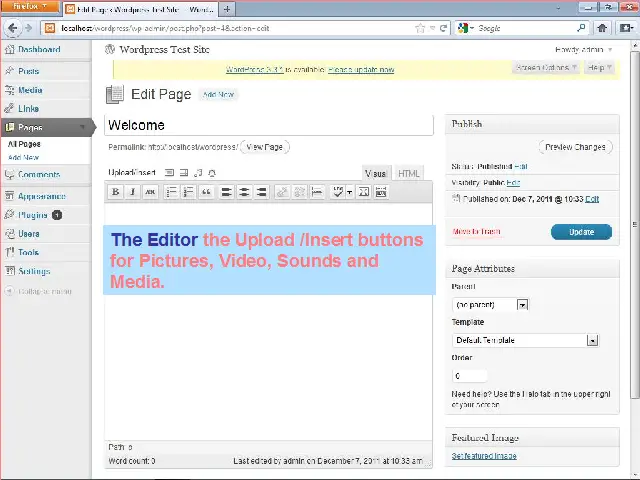Apply italic formatting in the editor toolbar
This screenshot has width=640, height=480.
click(x=133, y=192)
